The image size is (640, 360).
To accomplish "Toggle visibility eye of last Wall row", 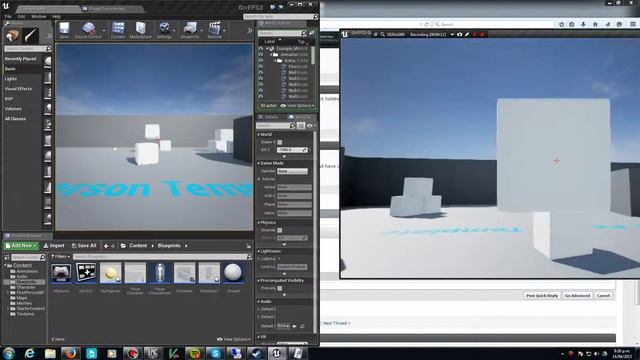I will [260, 97].
